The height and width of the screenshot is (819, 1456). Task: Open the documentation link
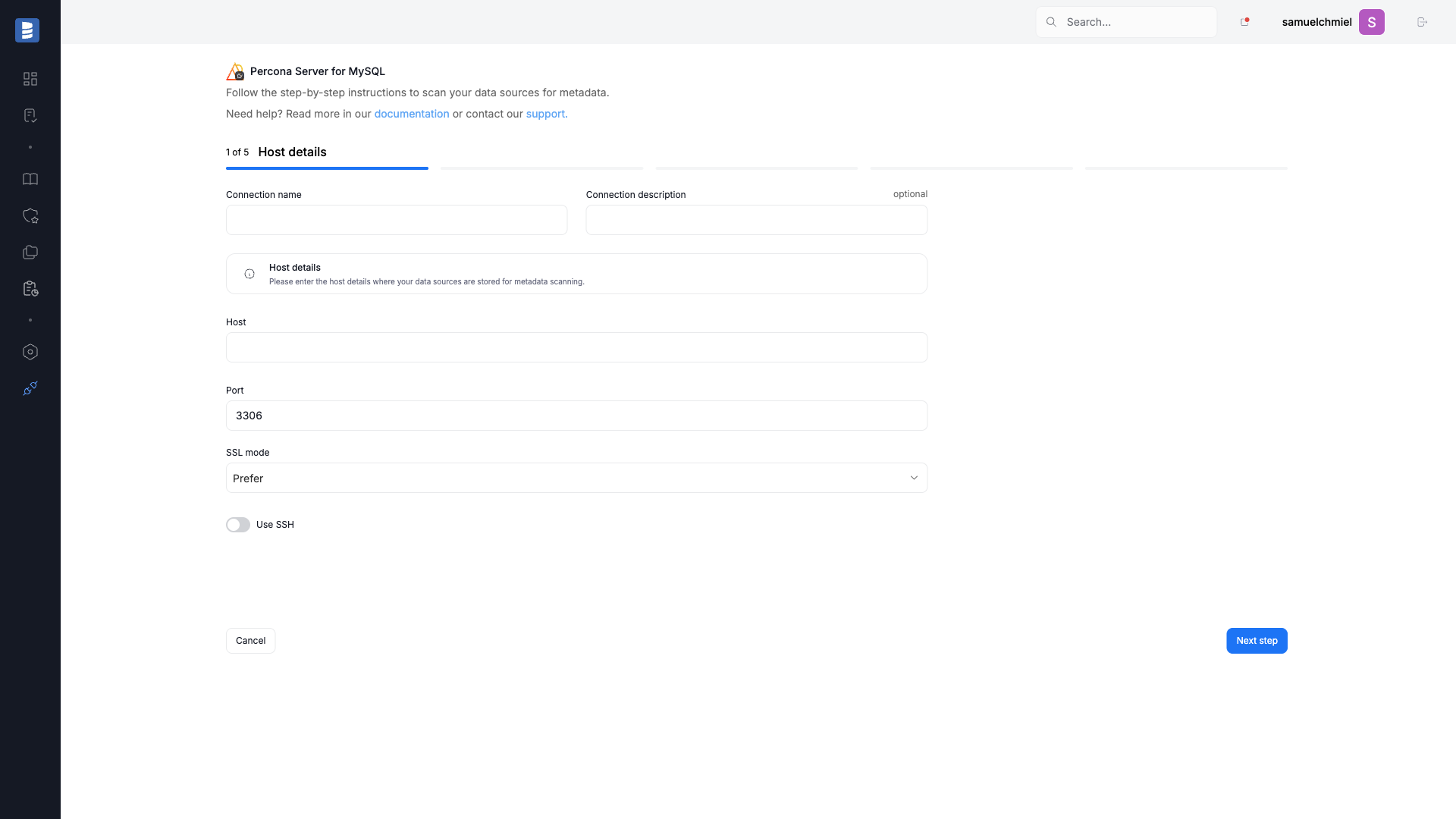click(x=412, y=114)
